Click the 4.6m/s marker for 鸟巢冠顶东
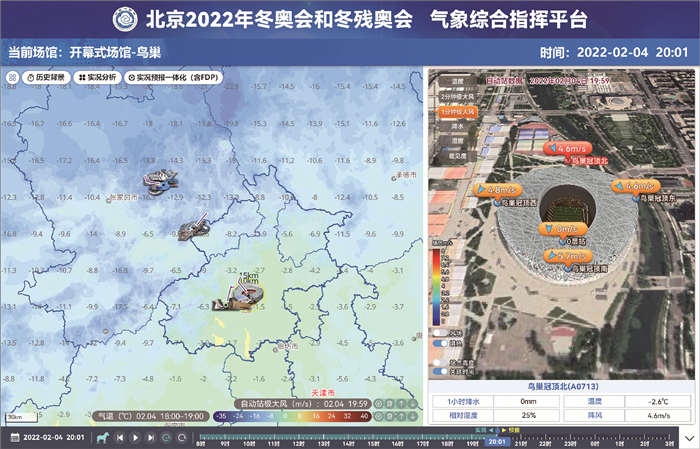This screenshot has height=449, width=700. 635,186
